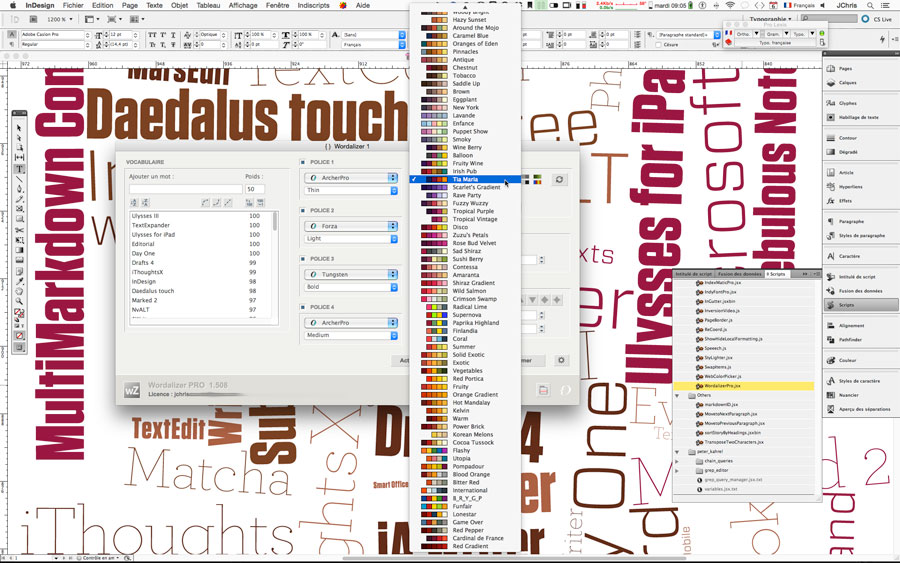Toggle the POLICE 2 checkbox

click(302, 211)
